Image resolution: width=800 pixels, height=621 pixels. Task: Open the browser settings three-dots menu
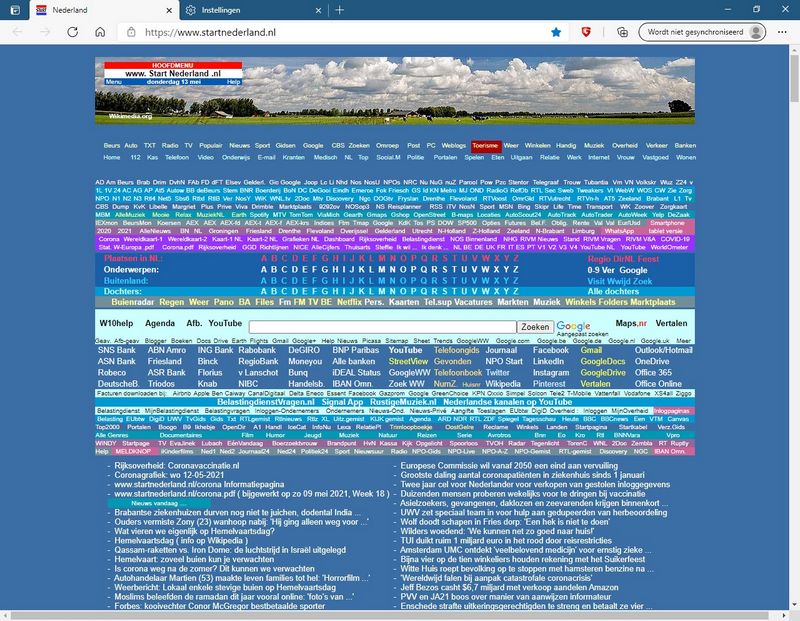(x=782, y=32)
